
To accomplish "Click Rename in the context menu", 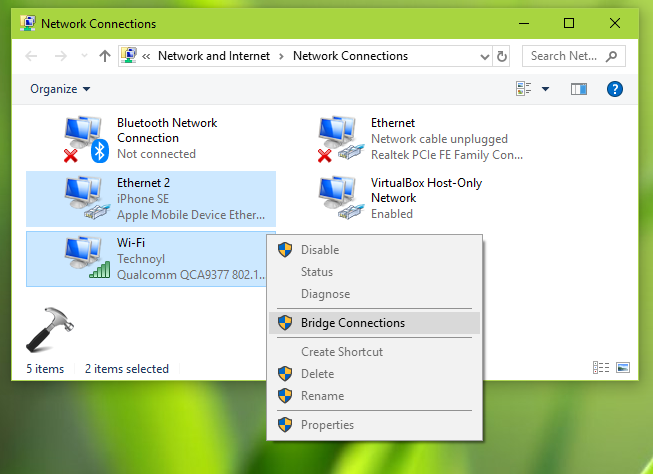I will coord(322,396).
